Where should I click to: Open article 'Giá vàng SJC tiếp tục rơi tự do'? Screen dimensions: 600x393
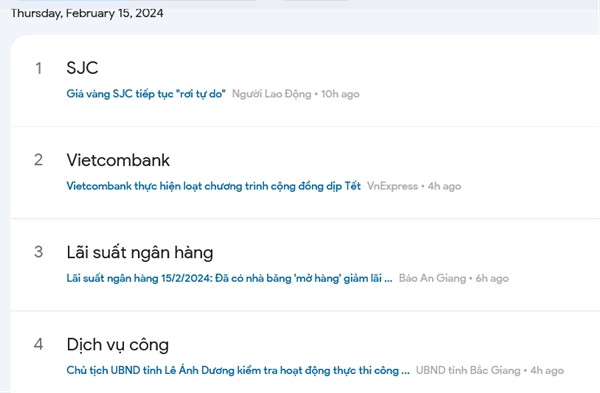click(146, 94)
